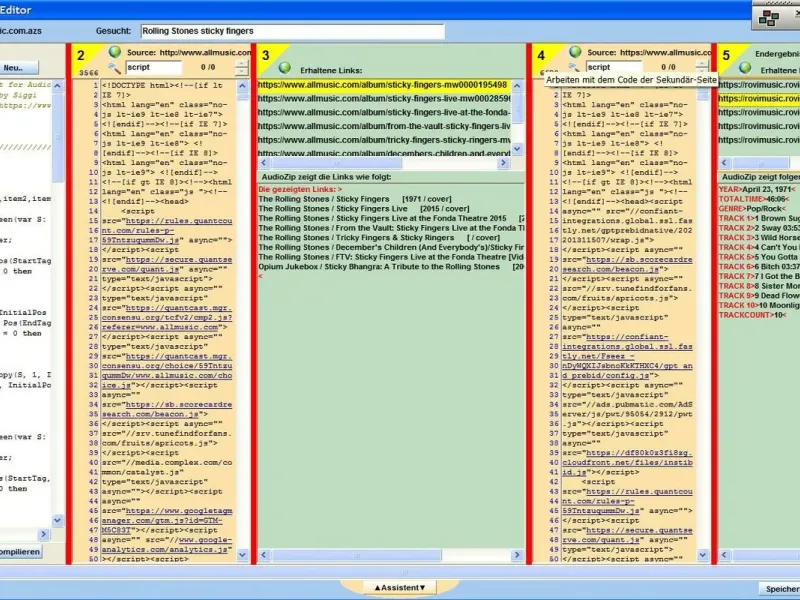
Task: Open globe icon beside panel 4 Source
Action: point(575,52)
